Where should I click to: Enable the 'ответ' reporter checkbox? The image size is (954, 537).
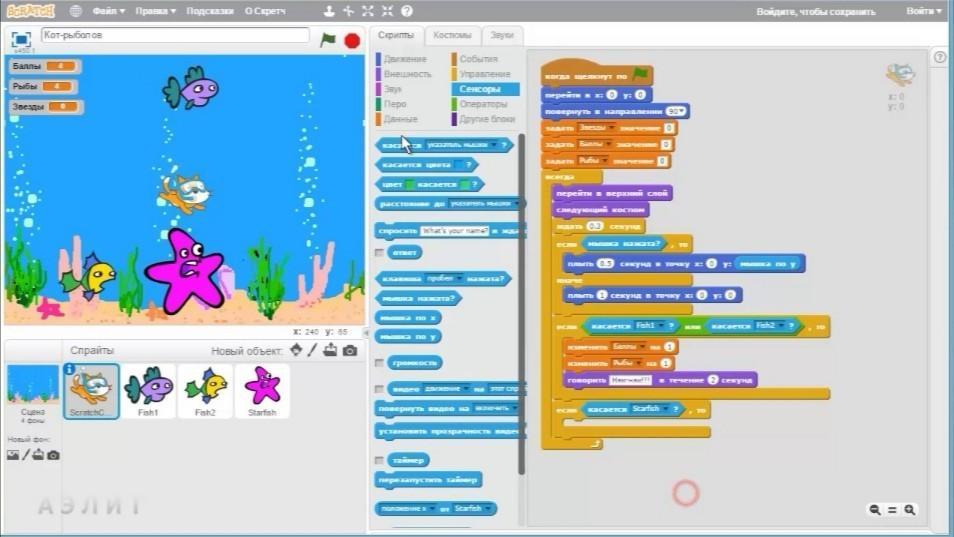point(380,252)
